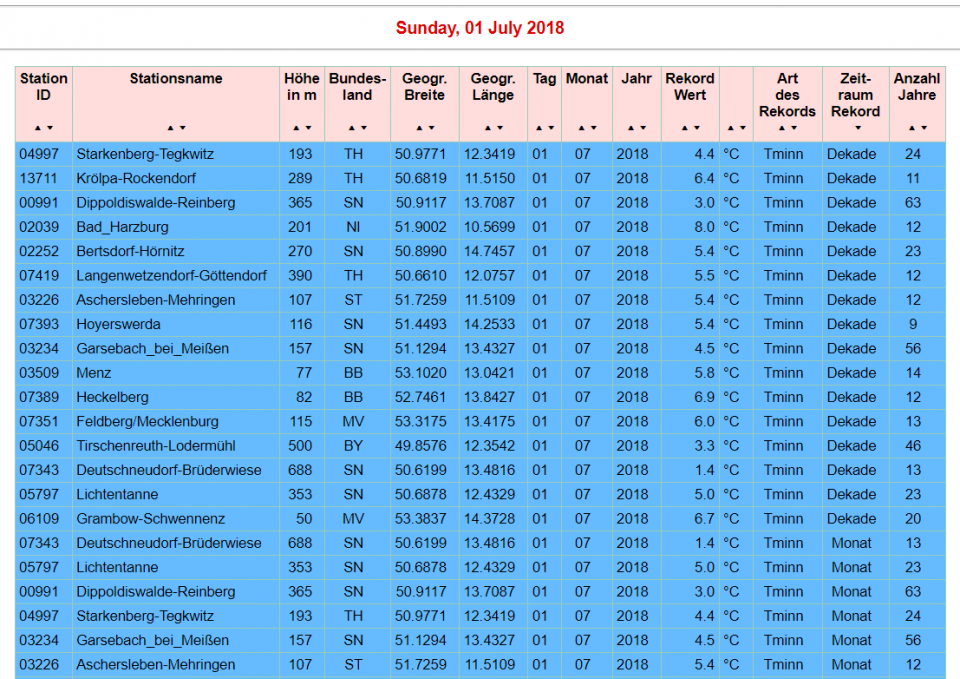The width and height of the screenshot is (960, 679).
Task: Sort Bundesland column descending
Action: pos(363,128)
